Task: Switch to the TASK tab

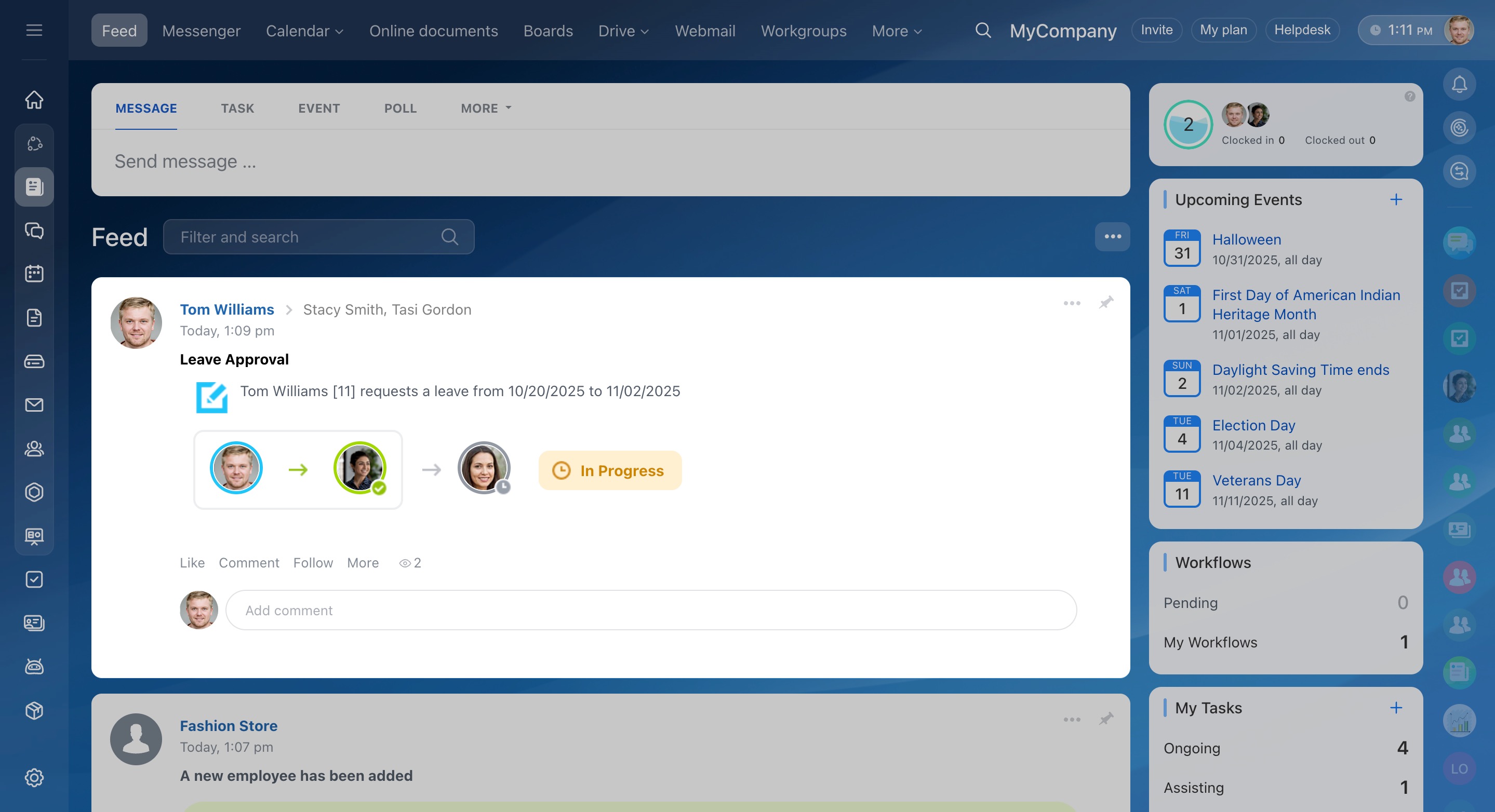Action: coord(237,109)
